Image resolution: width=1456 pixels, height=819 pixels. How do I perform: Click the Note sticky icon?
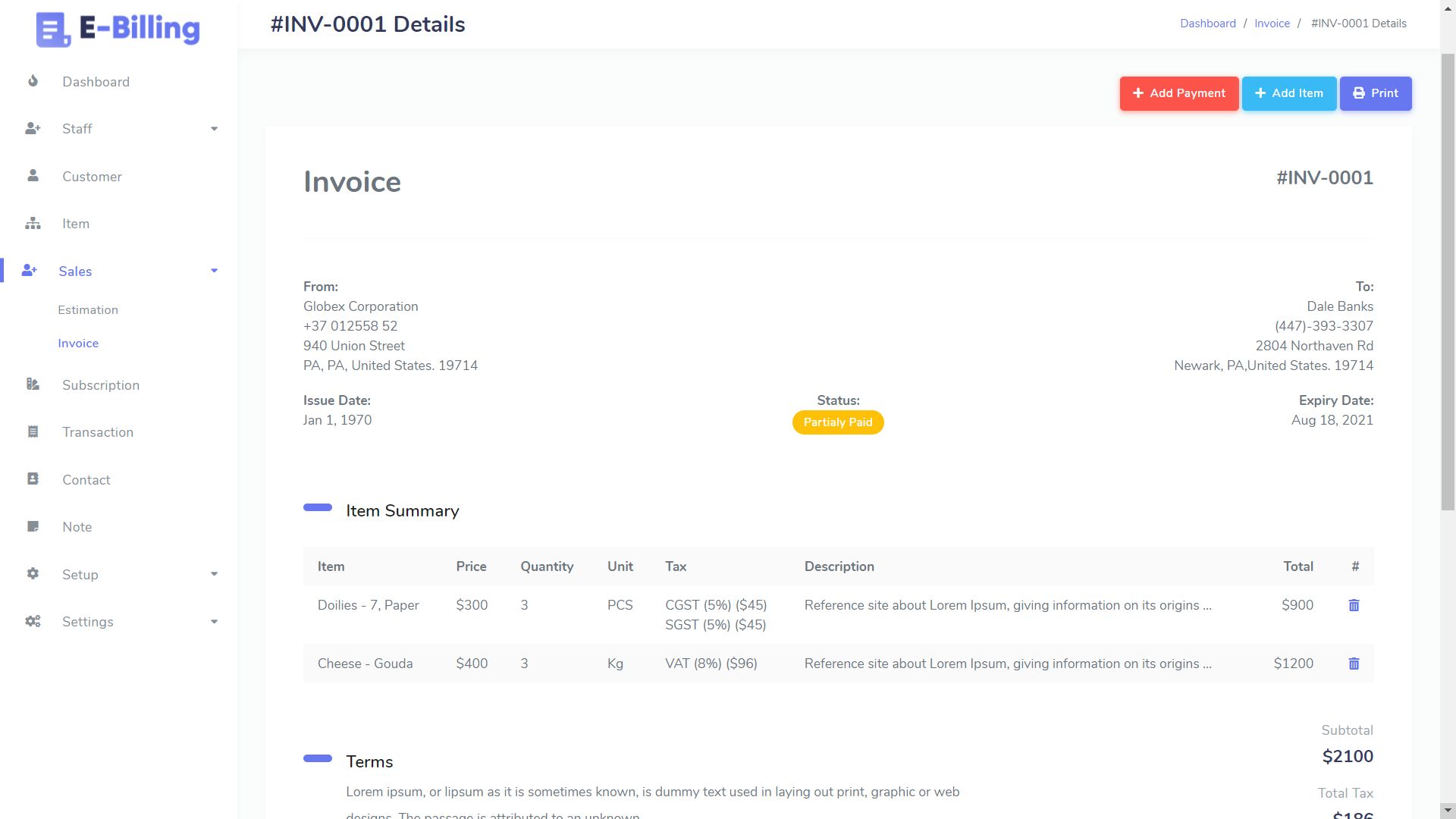(33, 527)
